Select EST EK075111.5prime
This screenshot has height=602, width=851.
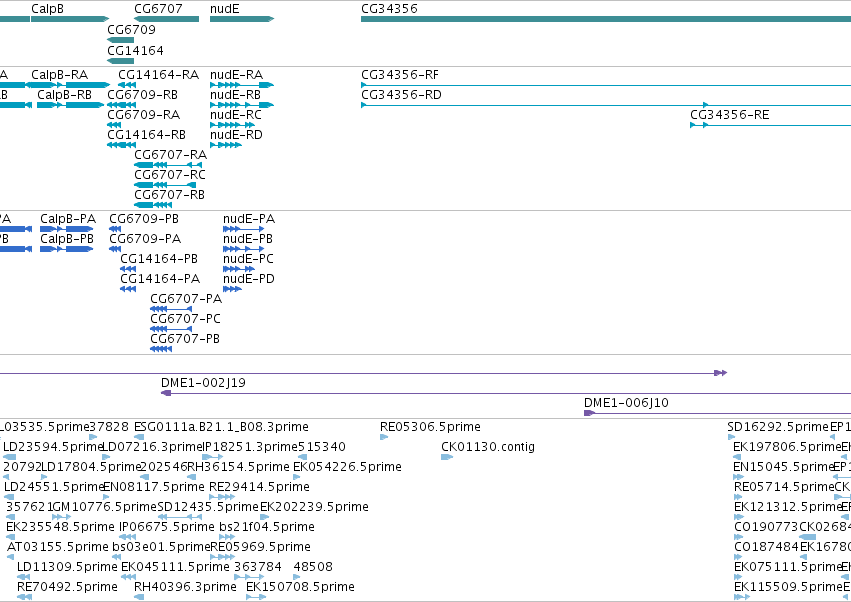788,567
